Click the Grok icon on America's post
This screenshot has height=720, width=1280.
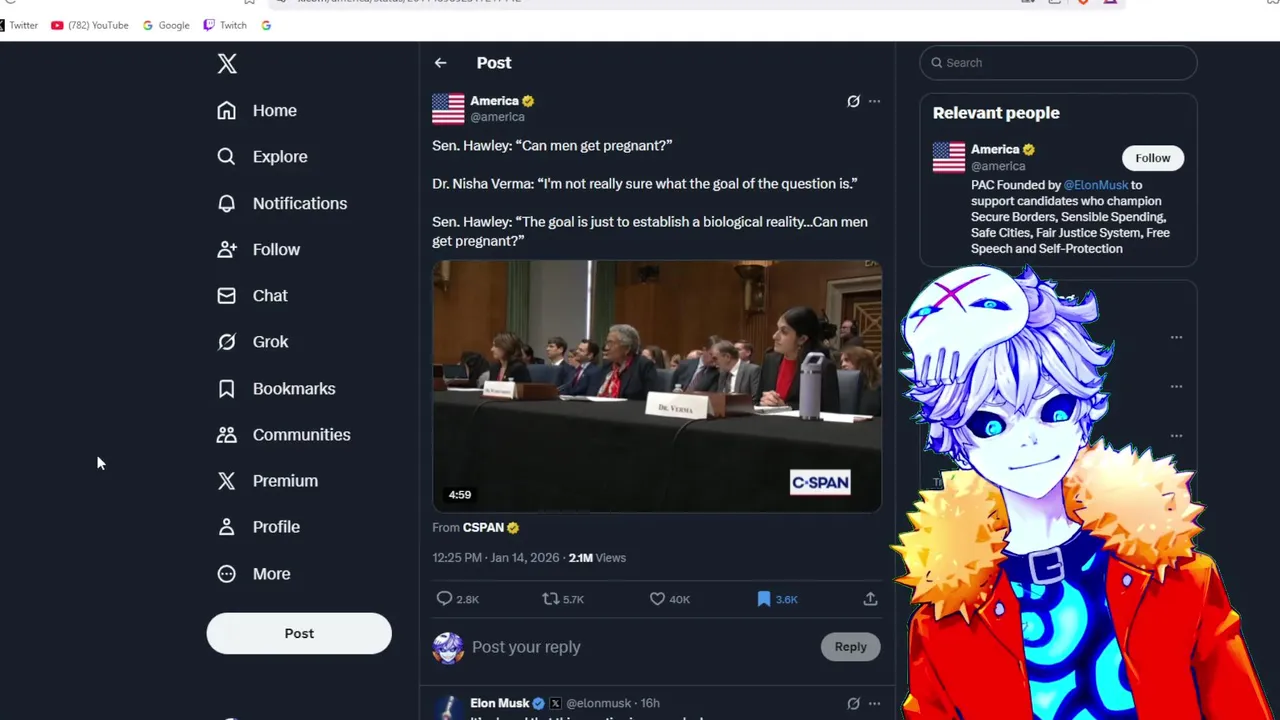point(853,101)
